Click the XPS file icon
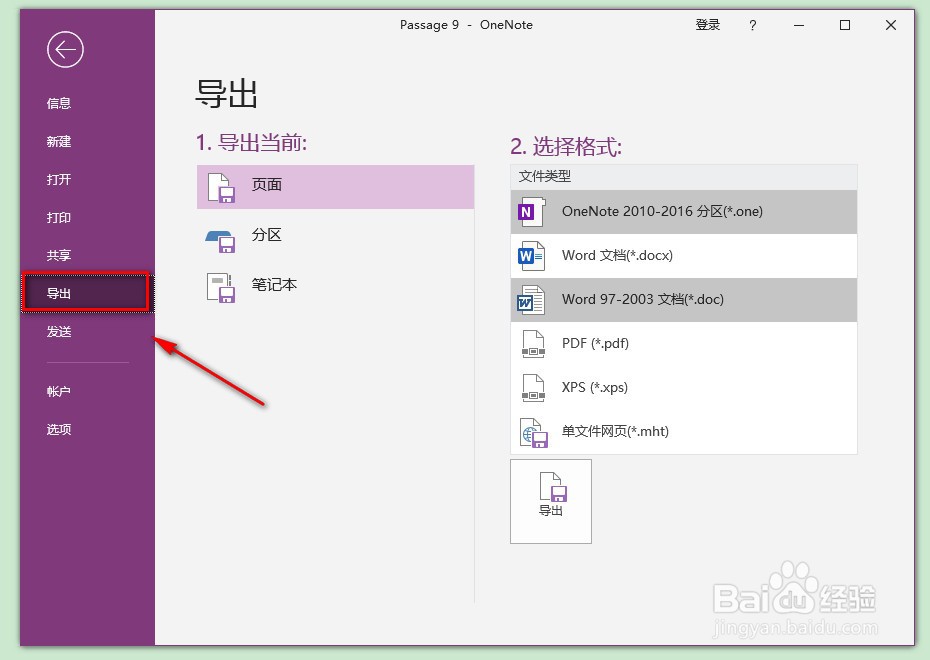The image size is (930, 660). [533, 388]
